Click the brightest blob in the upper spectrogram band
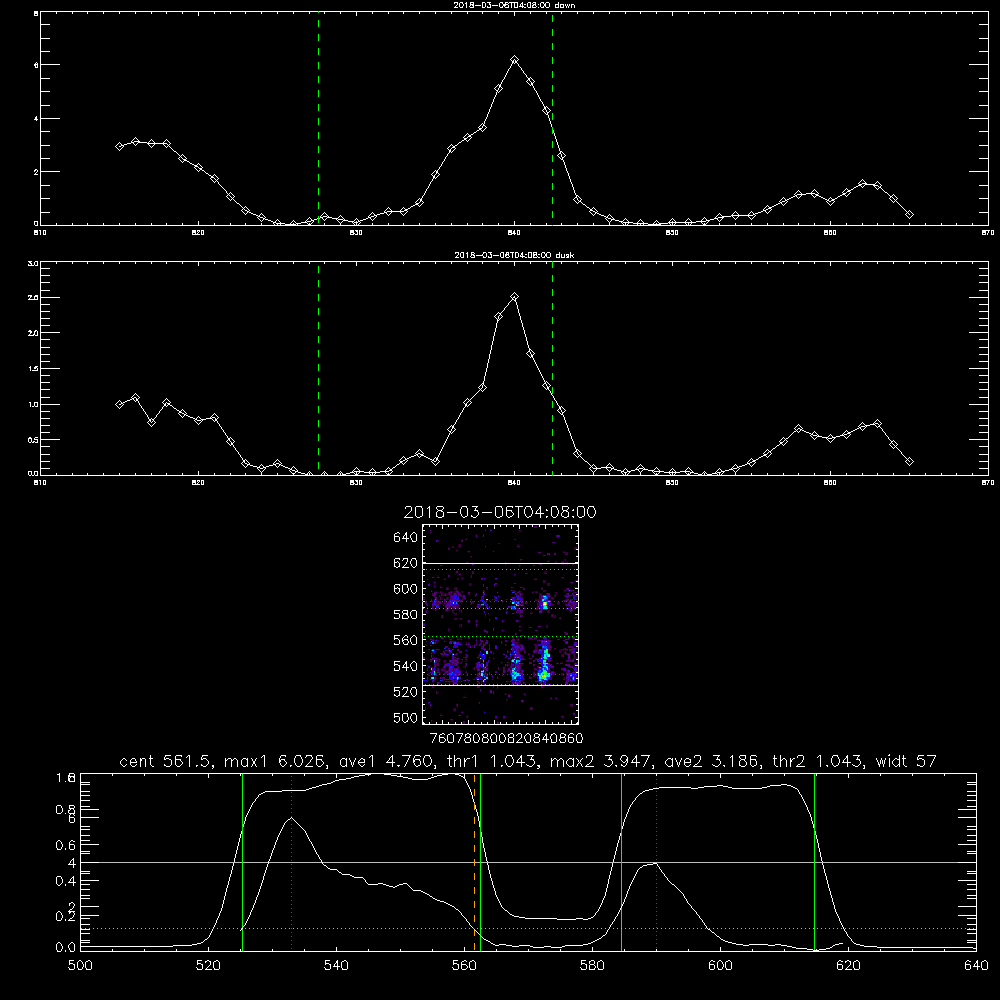Image resolution: width=1000 pixels, height=1000 pixels. point(545,602)
